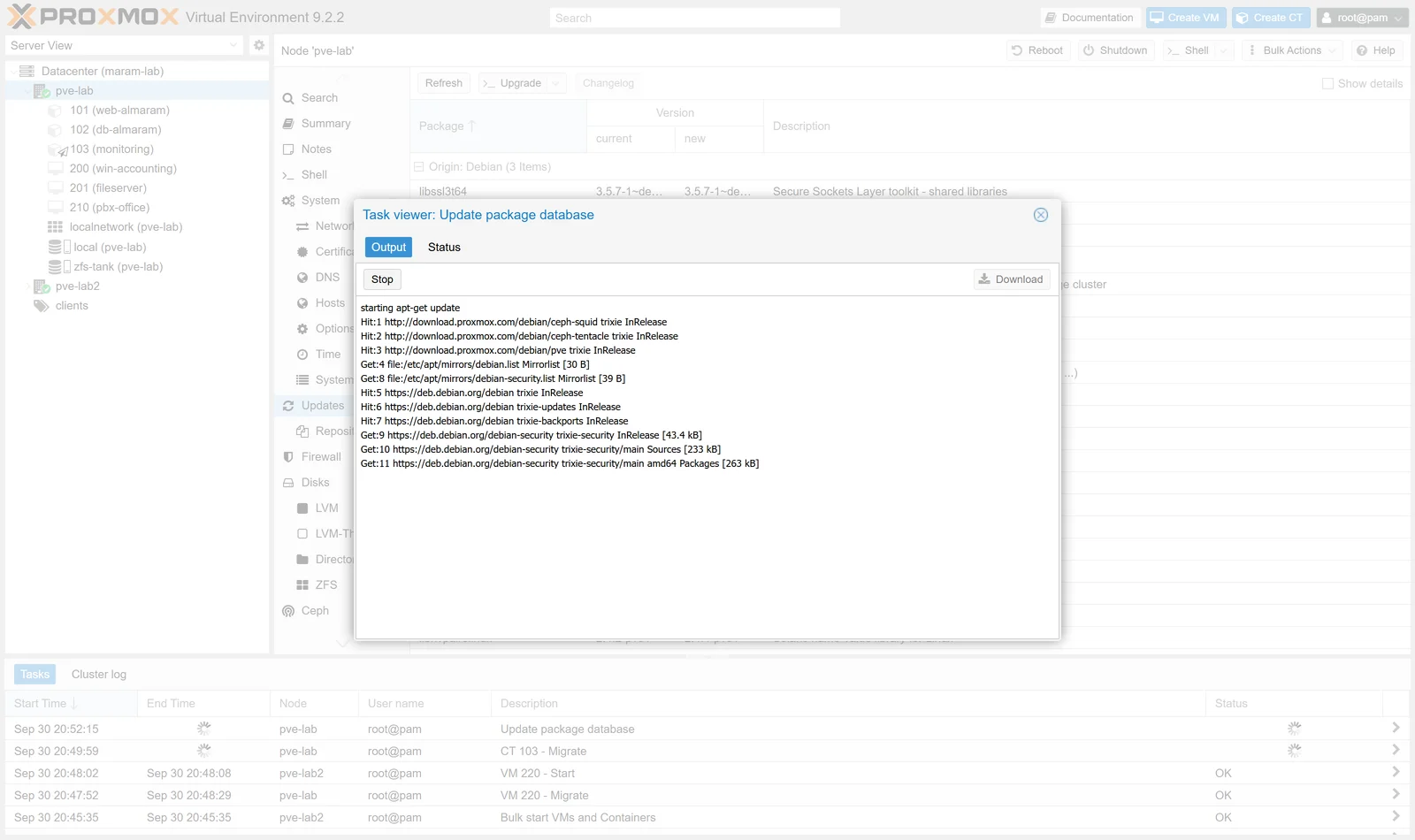Click the Hosts globe icon

coord(302,303)
